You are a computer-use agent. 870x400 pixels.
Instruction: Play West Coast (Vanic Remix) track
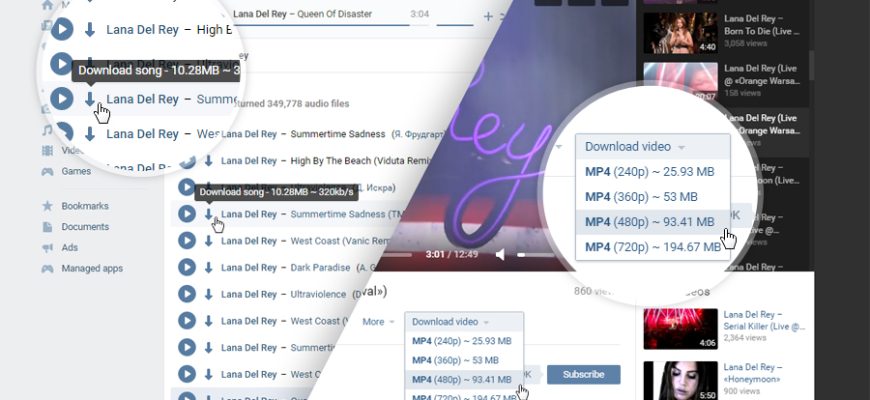pyautogui.click(x=187, y=241)
